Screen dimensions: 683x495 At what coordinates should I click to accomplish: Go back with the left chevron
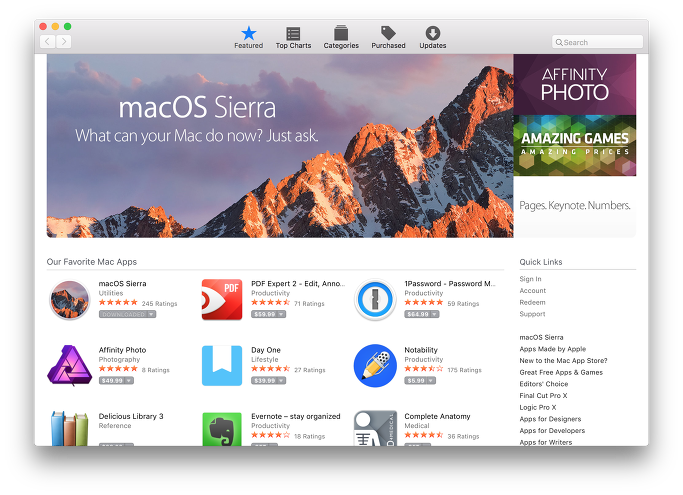coord(47,42)
